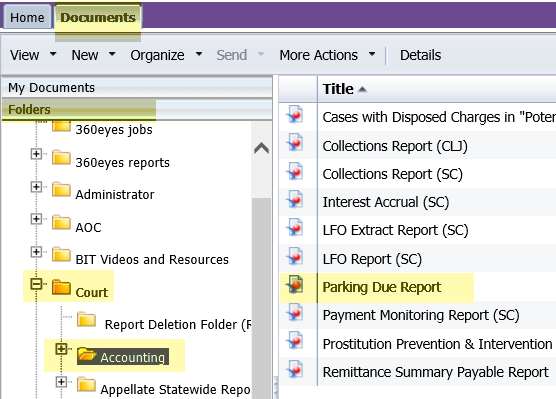
Task: Select Report Deletion Folder label
Action: point(178,325)
